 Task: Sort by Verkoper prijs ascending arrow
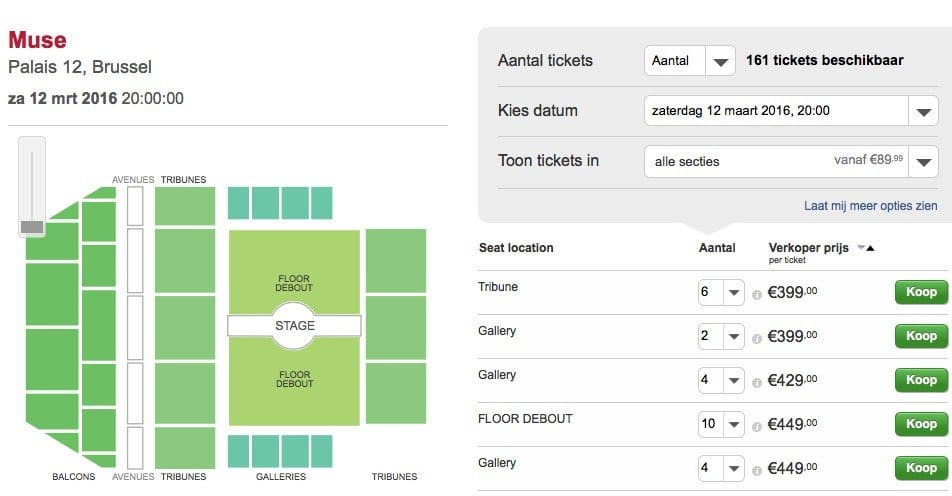(871, 248)
